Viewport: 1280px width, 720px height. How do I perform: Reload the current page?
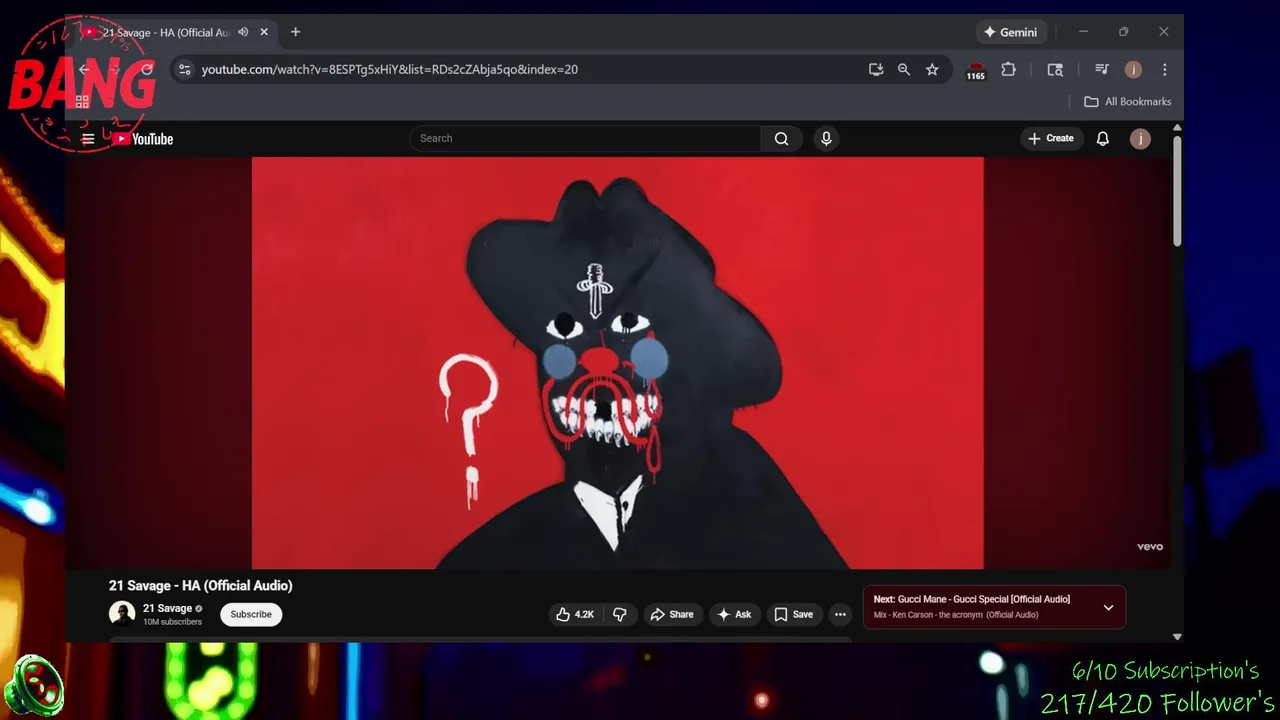click(147, 69)
